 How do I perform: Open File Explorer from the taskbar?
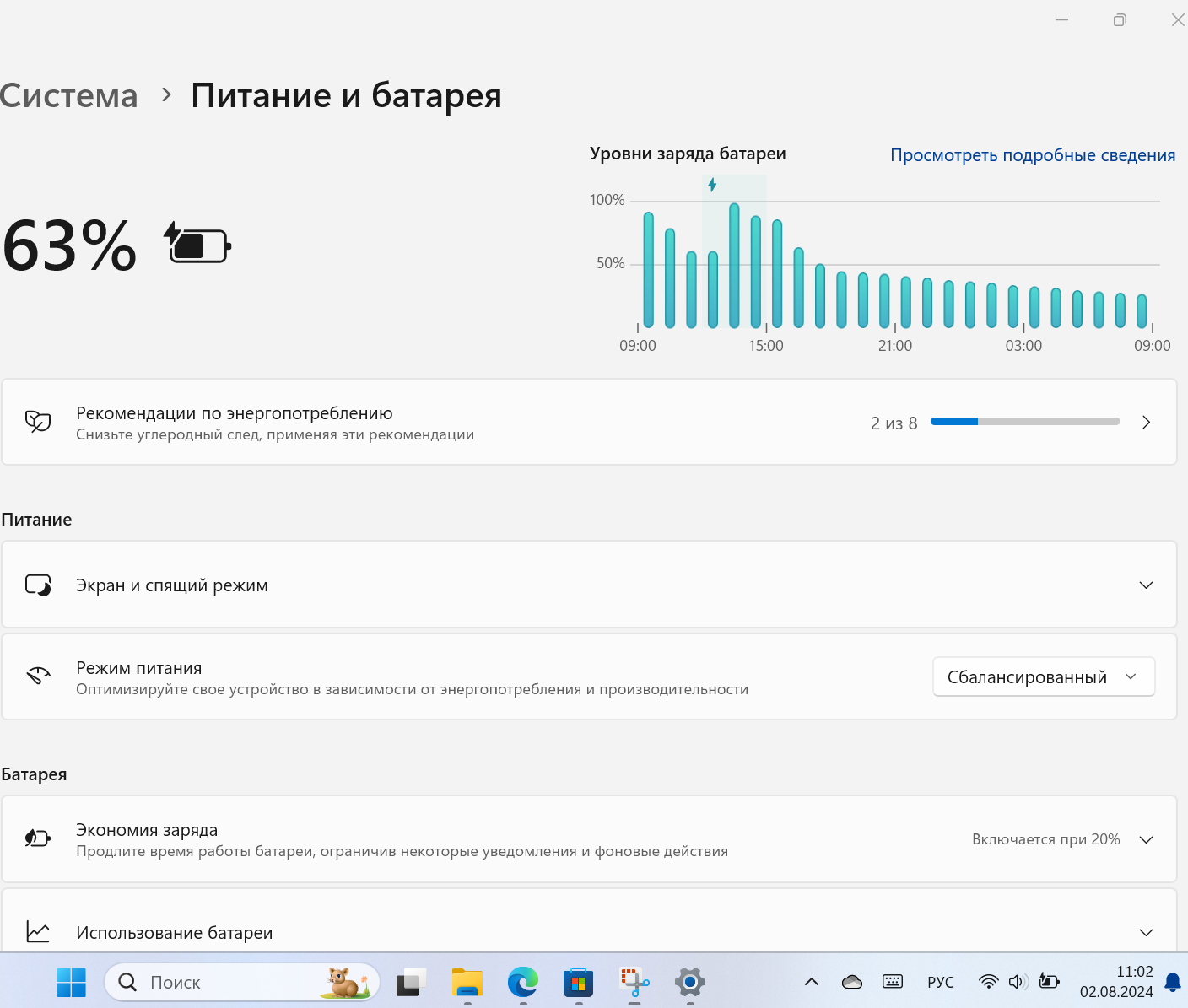[467, 982]
